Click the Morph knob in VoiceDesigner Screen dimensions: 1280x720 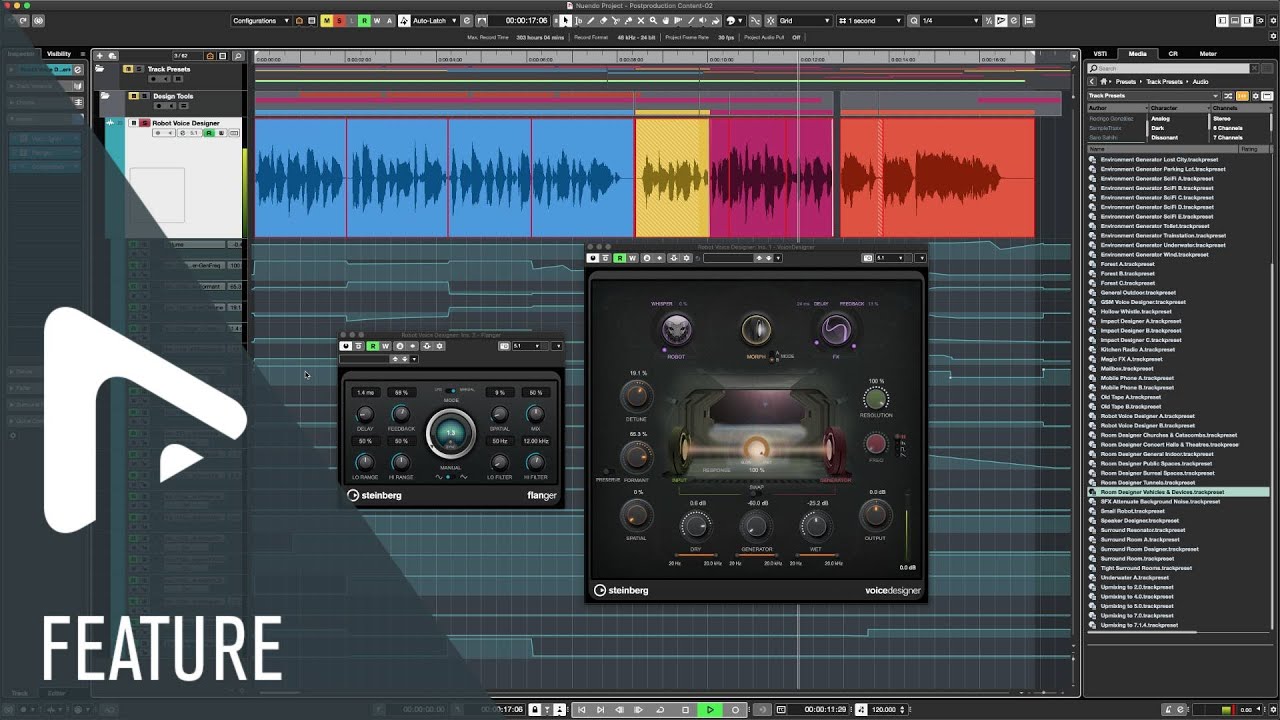click(x=756, y=330)
